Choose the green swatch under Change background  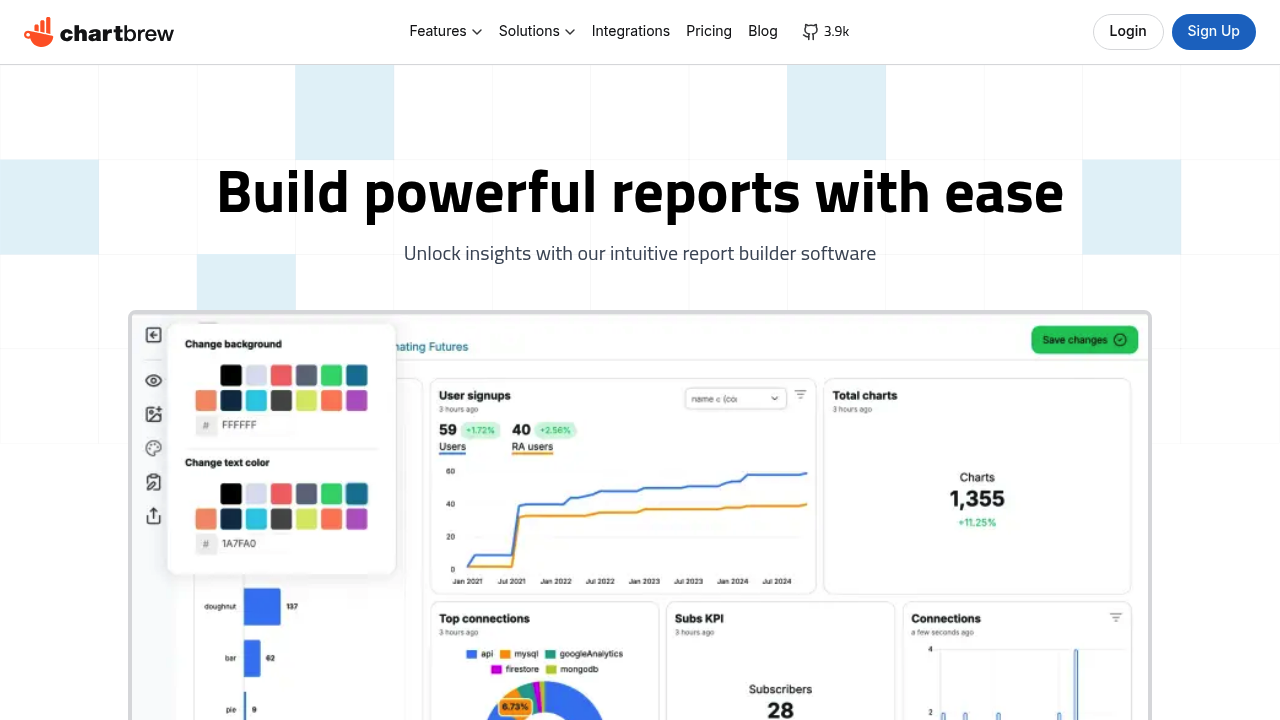pyautogui.click(x=331, y=375)
